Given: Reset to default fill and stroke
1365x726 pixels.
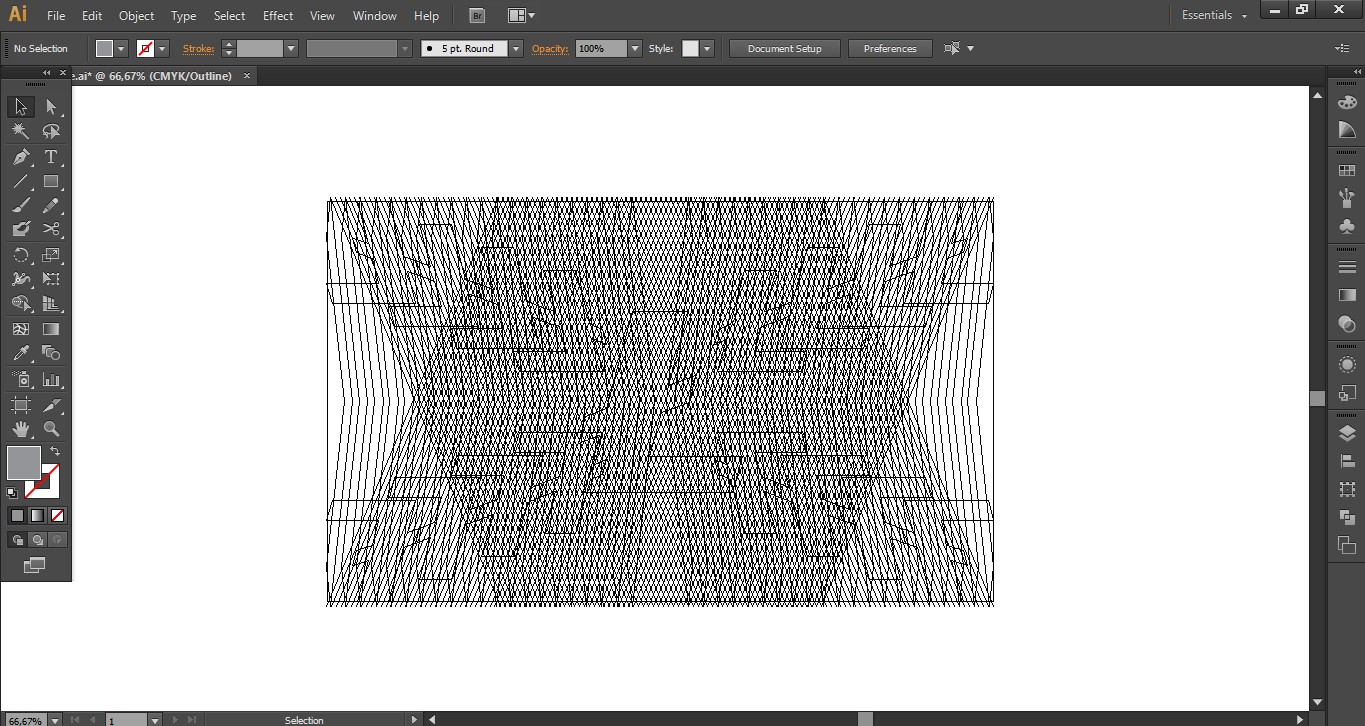Looking at the screenshot, I should point(12,493).
